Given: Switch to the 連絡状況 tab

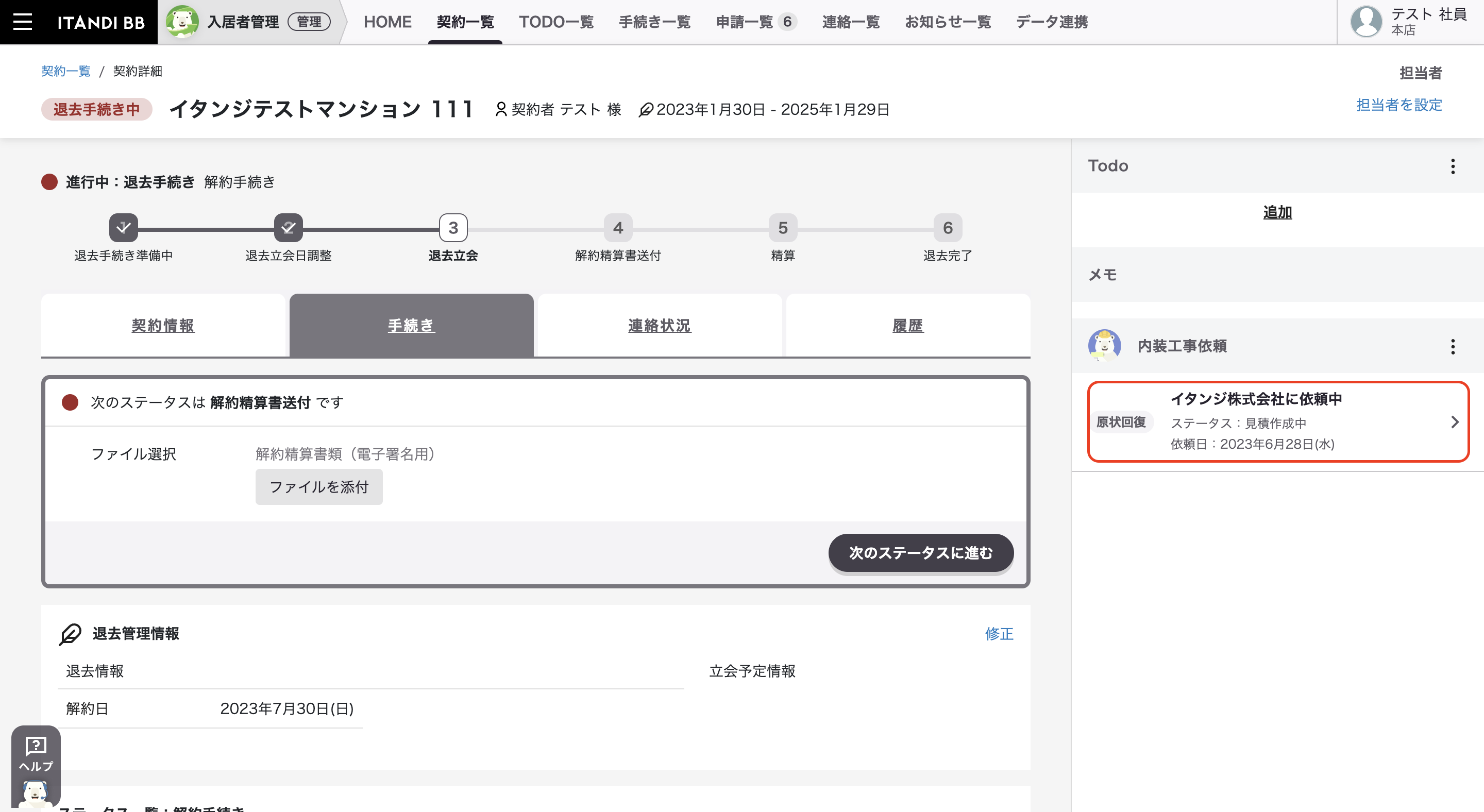Looking at the screenshot, I should pos(660,326).
